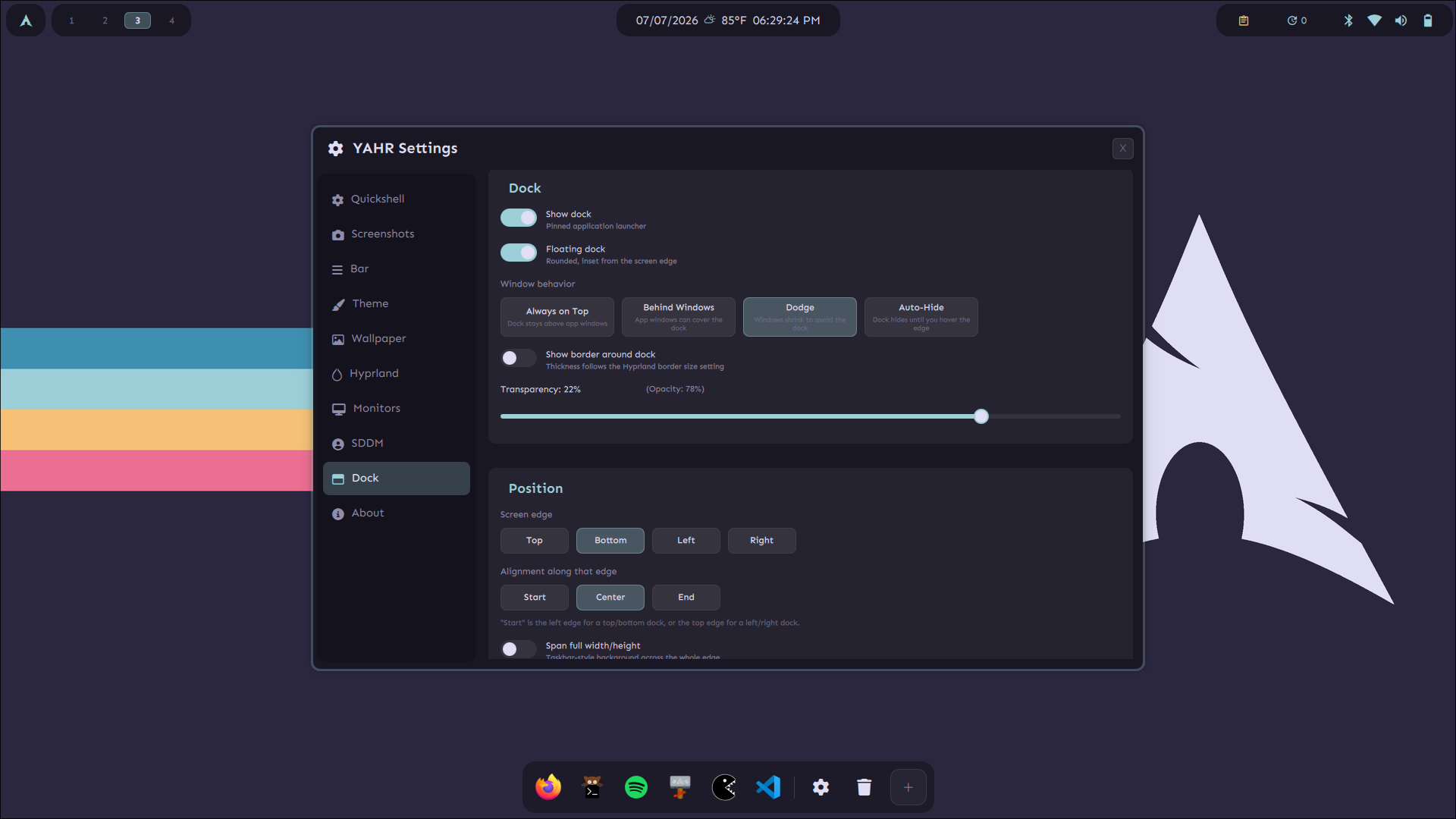Screen dimensions: 1456x819
Task: Click the Arch logo launcher in top bar
Action: (x=26, y=20)
